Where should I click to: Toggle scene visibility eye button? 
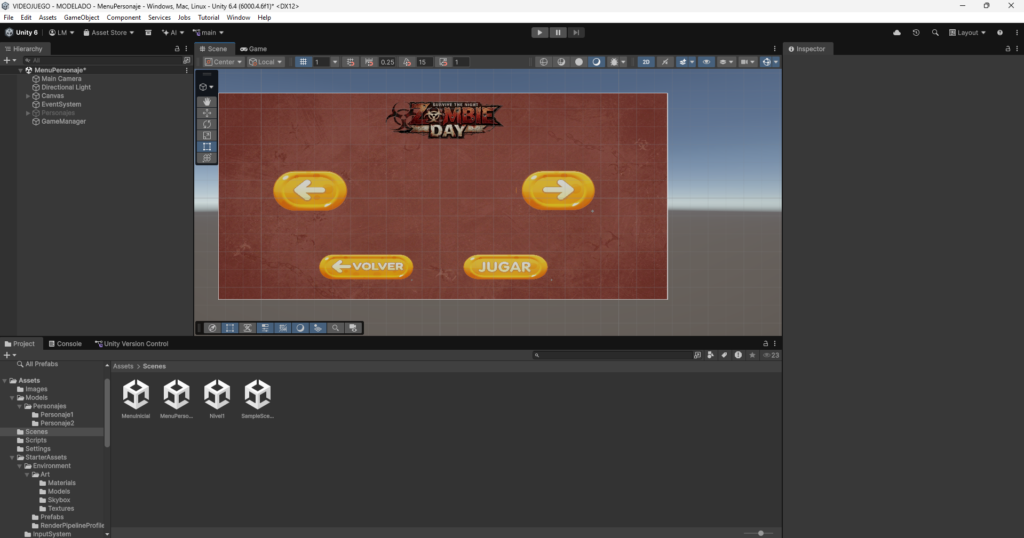(x=706, y=62)
